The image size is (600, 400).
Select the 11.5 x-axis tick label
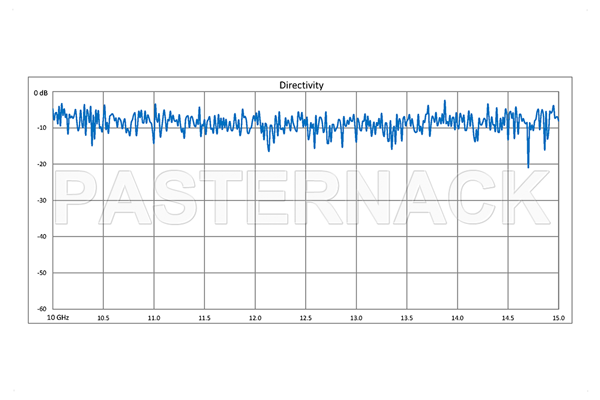tap(204, 318)
